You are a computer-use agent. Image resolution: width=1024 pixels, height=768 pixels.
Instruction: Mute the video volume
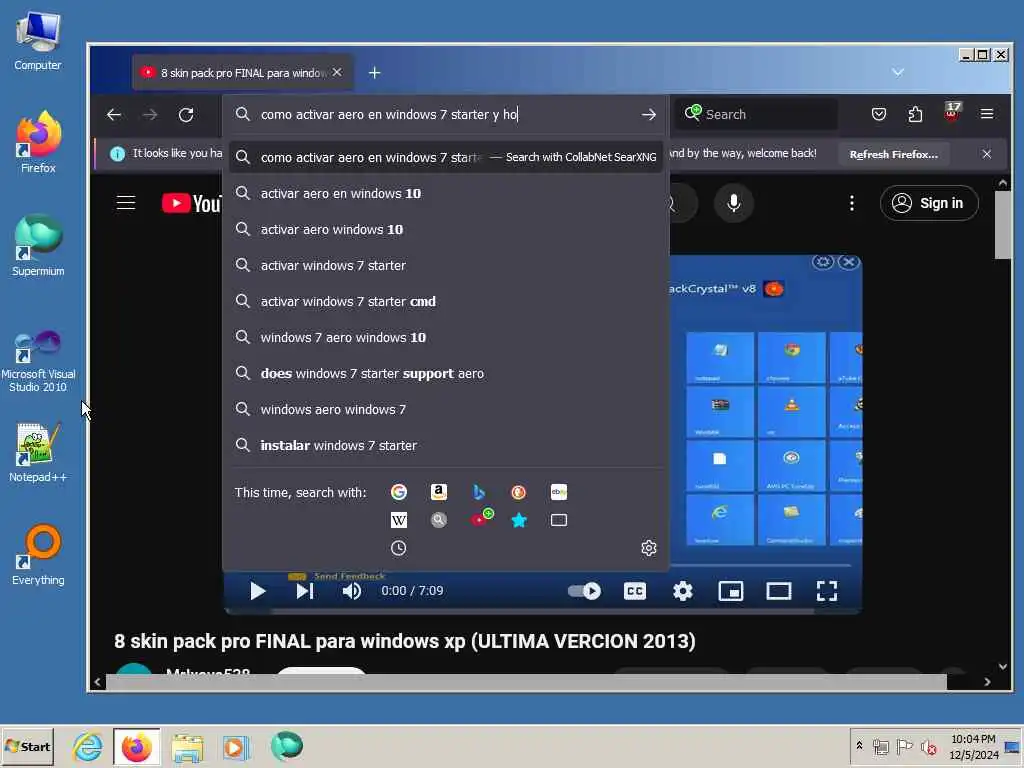click(351, 591)
